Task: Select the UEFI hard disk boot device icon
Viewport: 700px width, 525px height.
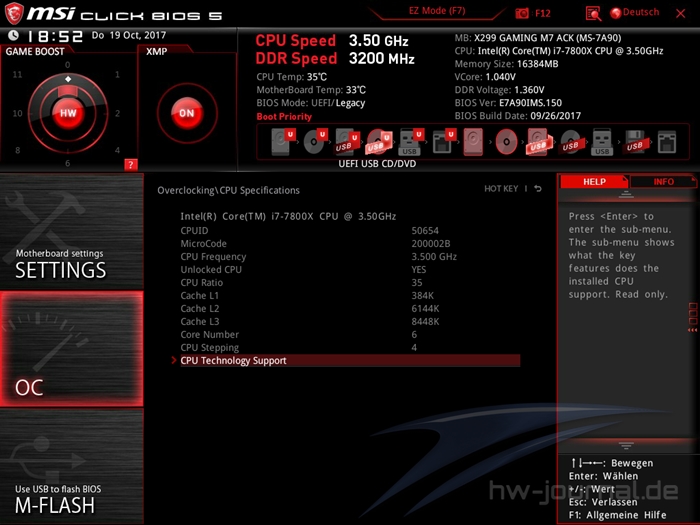Action: coord(283,142)
